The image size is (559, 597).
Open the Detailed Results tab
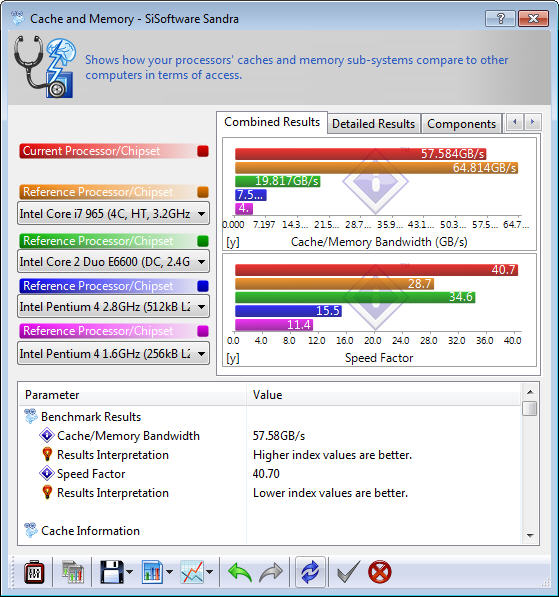373,124
